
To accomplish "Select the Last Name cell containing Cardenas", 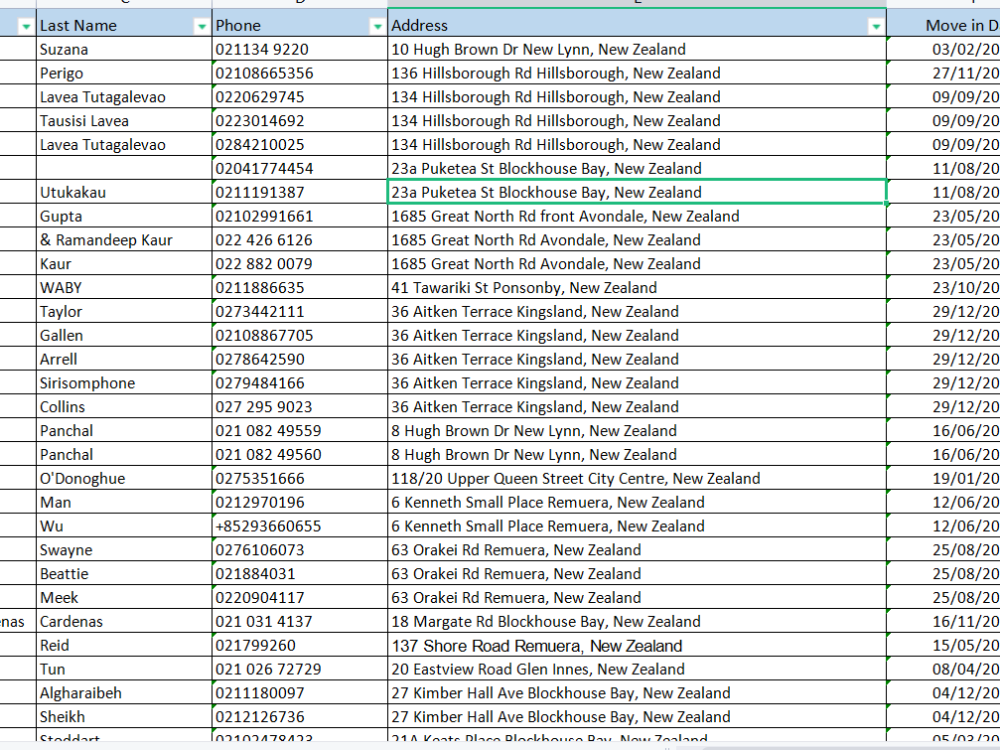I will 124,621.
